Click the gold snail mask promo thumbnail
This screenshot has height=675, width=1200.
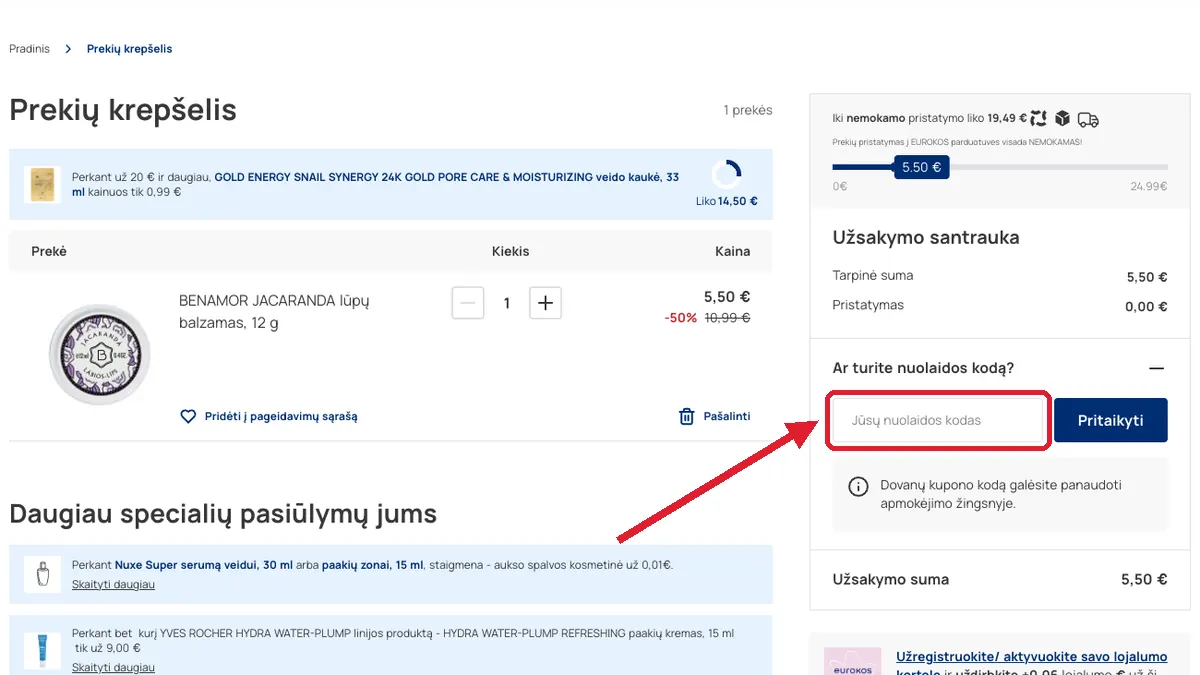click(x=42, y=185)
